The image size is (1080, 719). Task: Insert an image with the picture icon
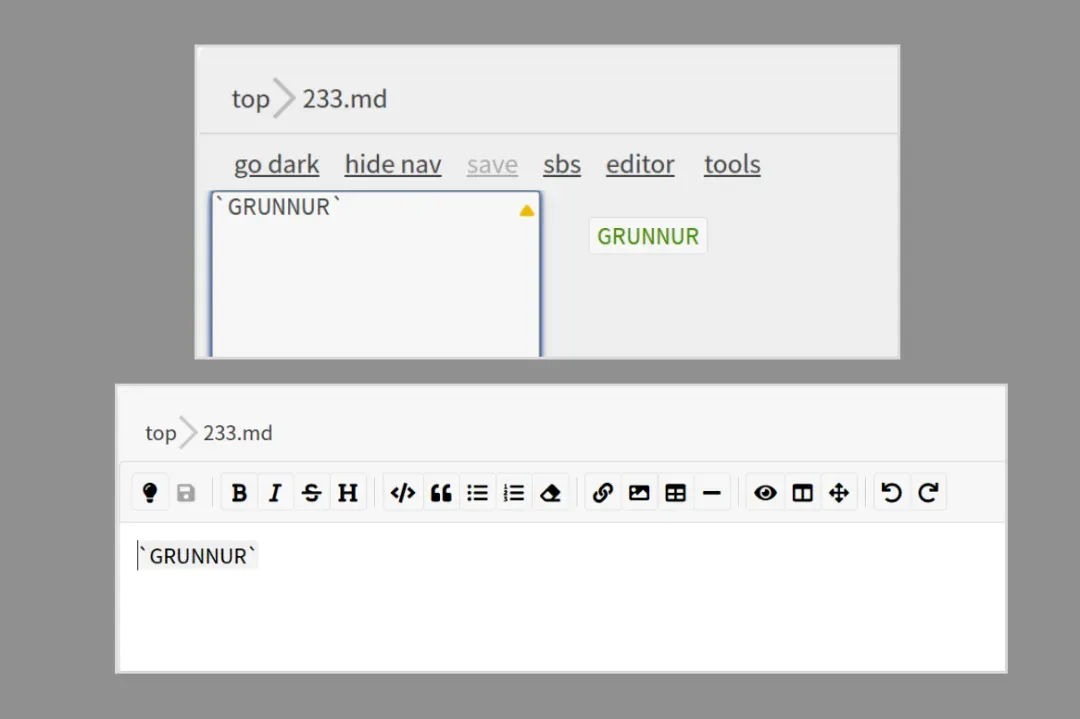tap(639, 492)
